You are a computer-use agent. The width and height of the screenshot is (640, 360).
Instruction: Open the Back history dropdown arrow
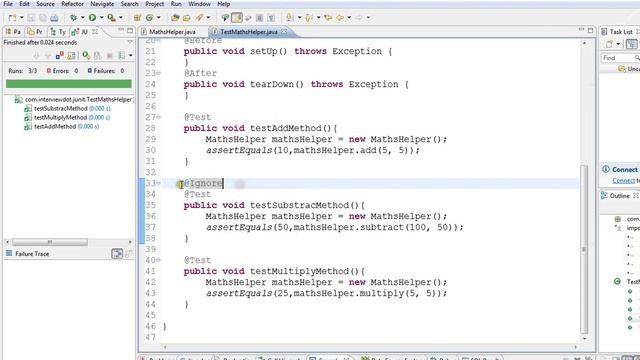tap(349, 18)
